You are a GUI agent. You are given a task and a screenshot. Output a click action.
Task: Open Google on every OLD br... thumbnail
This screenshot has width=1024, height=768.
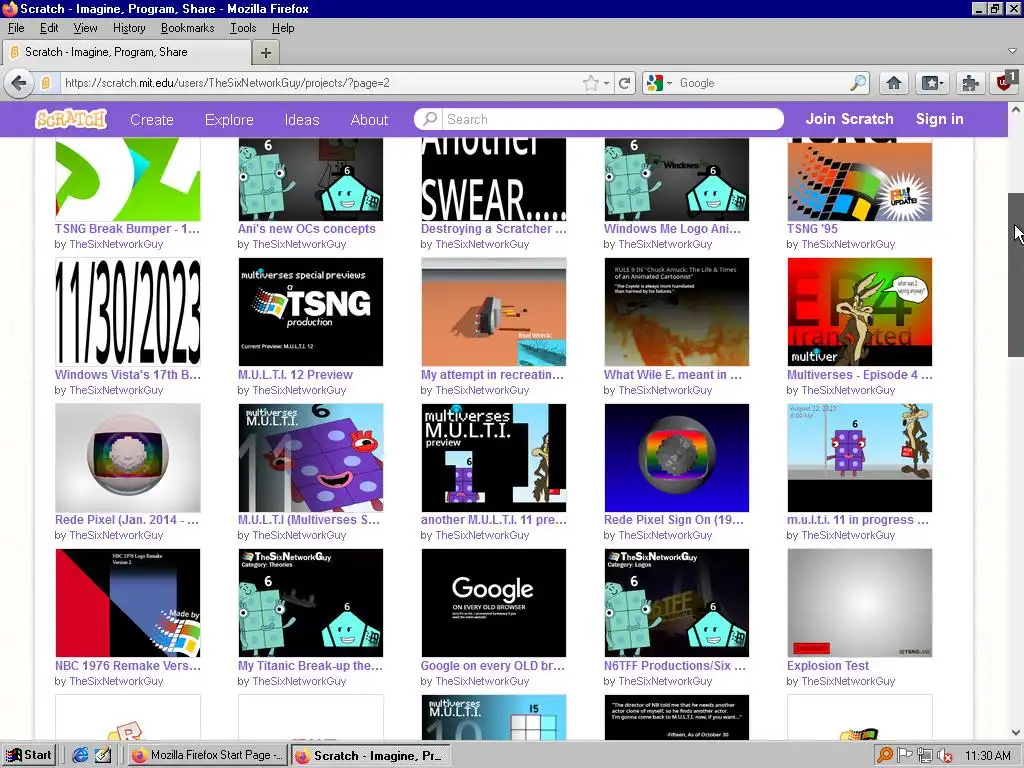pyautogui.click(x=494, y=603)
